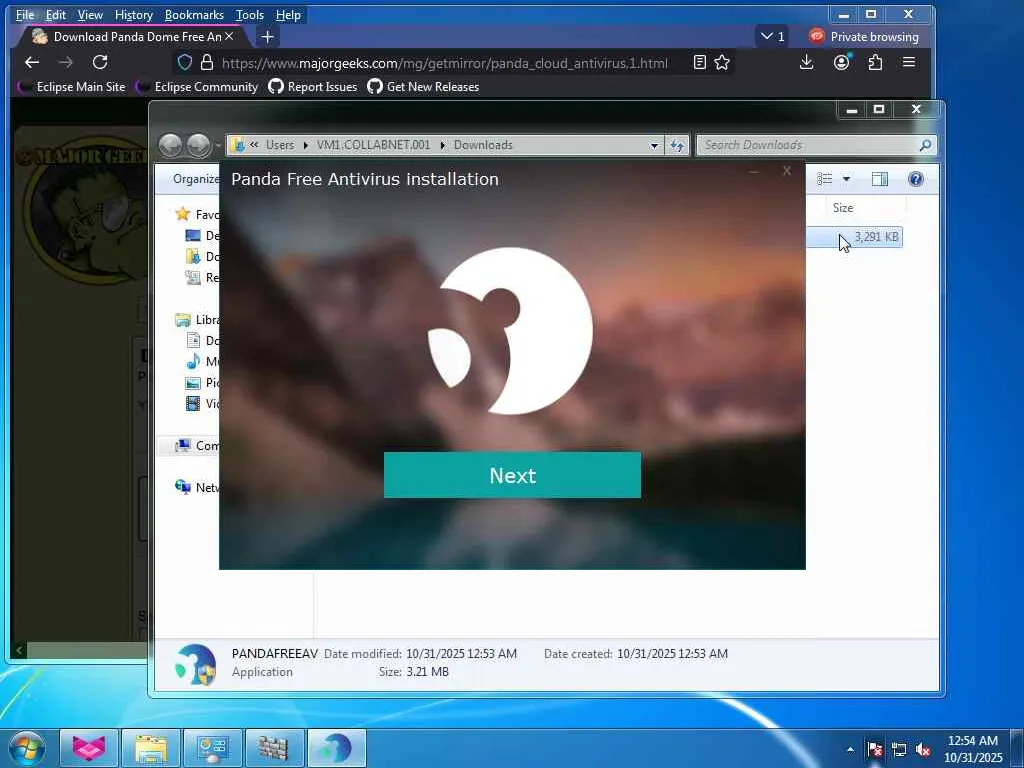Change the Explorer view mode icon
Image resolution: width=1024 pixels, height=768 pixels.
coord(824,179)
